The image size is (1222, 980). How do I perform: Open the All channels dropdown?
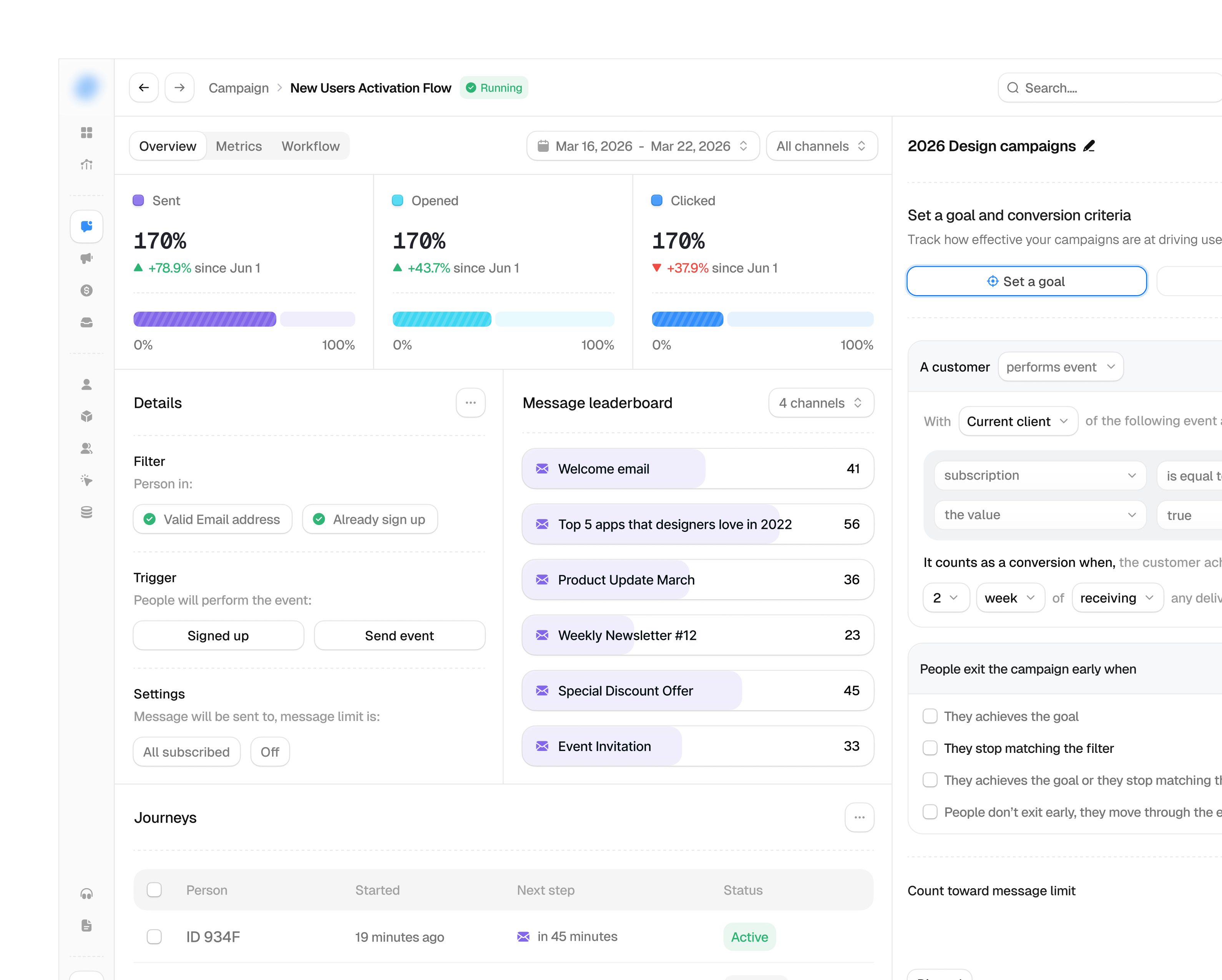tap(822, 146)
